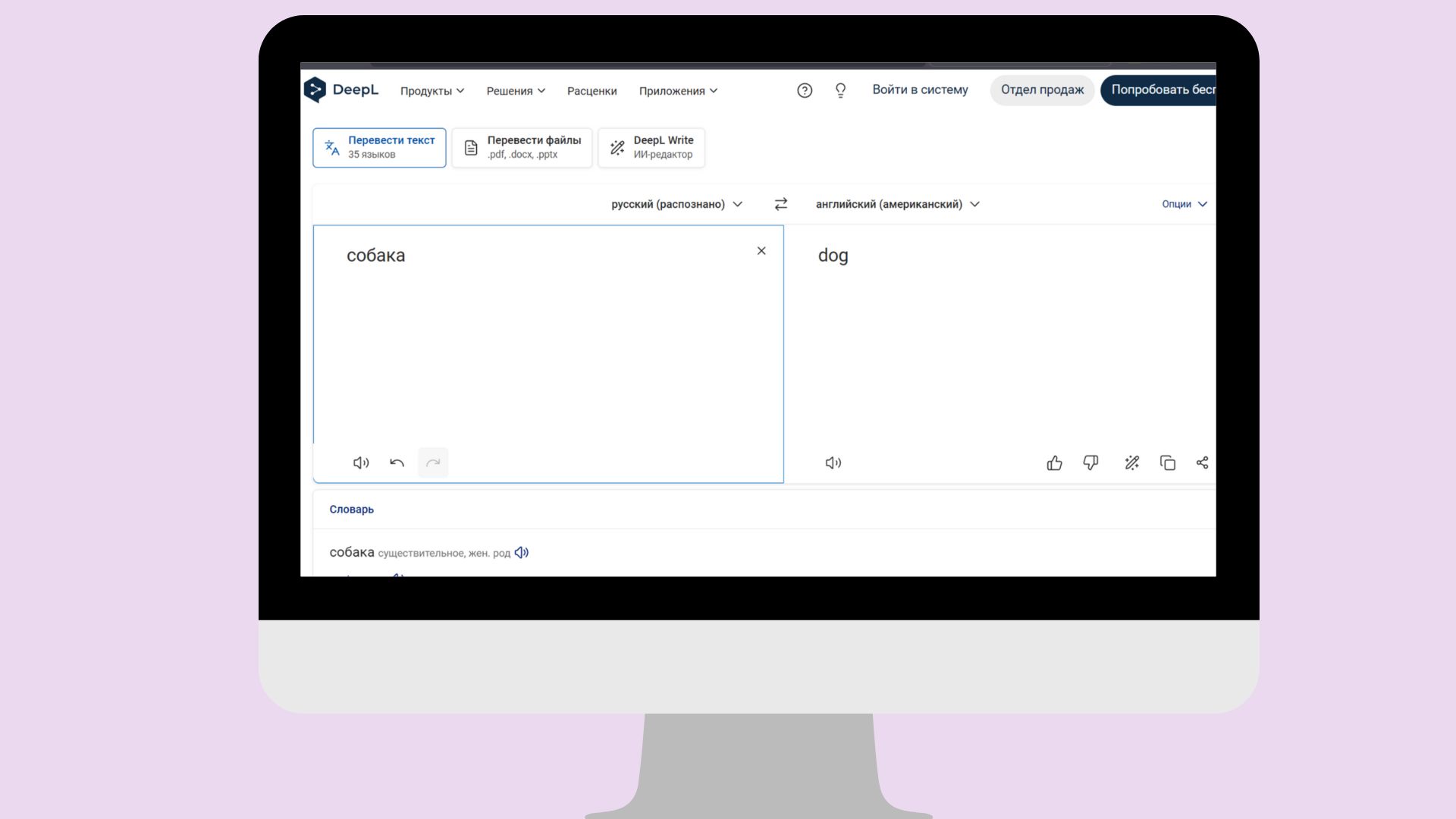Rate the translation with thumbs up
Viewport: 1456px width, 819px height.
[1054, 463]
